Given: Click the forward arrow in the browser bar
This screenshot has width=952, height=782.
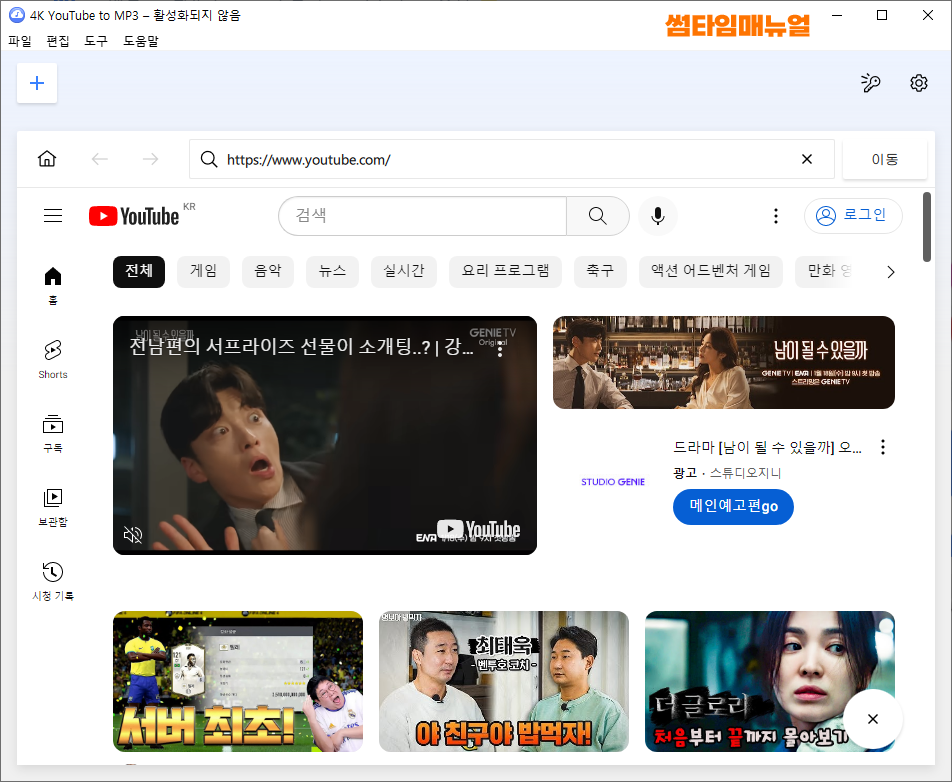Looking at the screenshot, I should pos(150,159).
